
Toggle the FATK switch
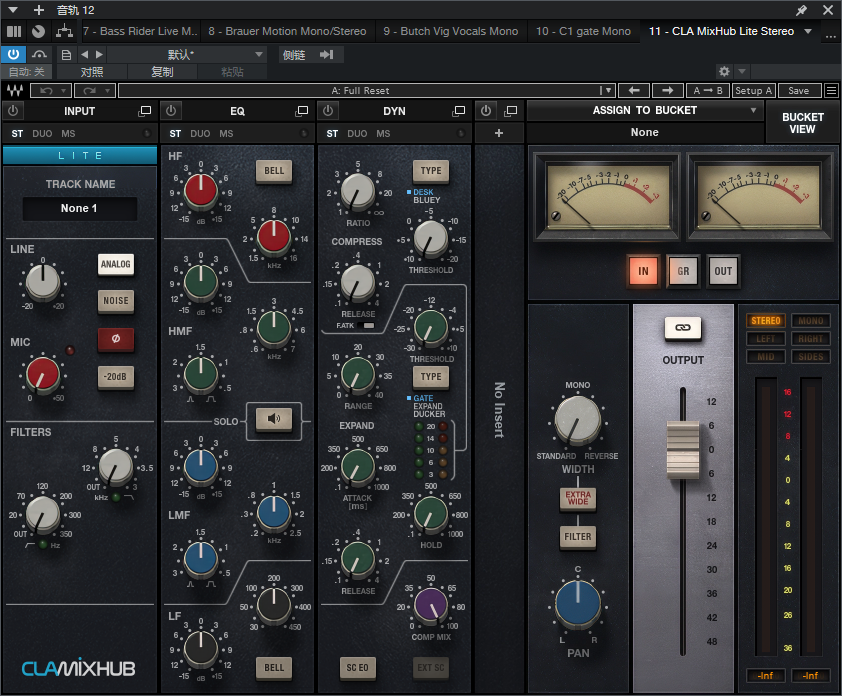(x=368, y=325)
